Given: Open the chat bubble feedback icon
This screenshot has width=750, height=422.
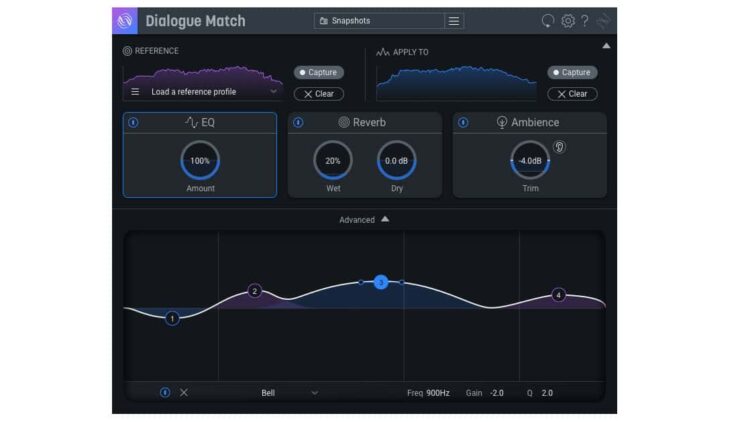Looking at the screenshot, I should click(548, 21).
